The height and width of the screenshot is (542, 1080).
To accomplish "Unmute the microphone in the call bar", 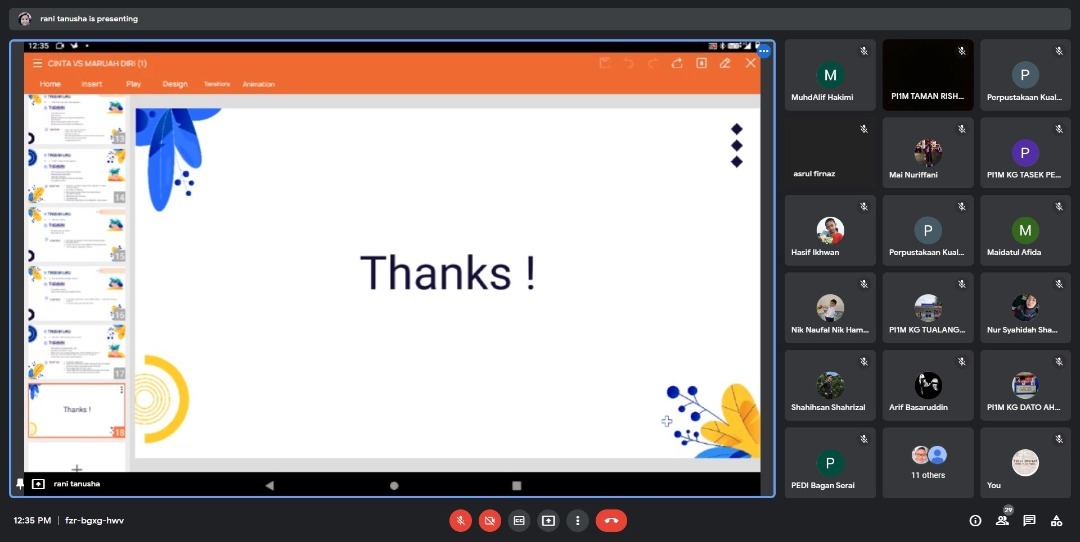I will pos(460,520).
